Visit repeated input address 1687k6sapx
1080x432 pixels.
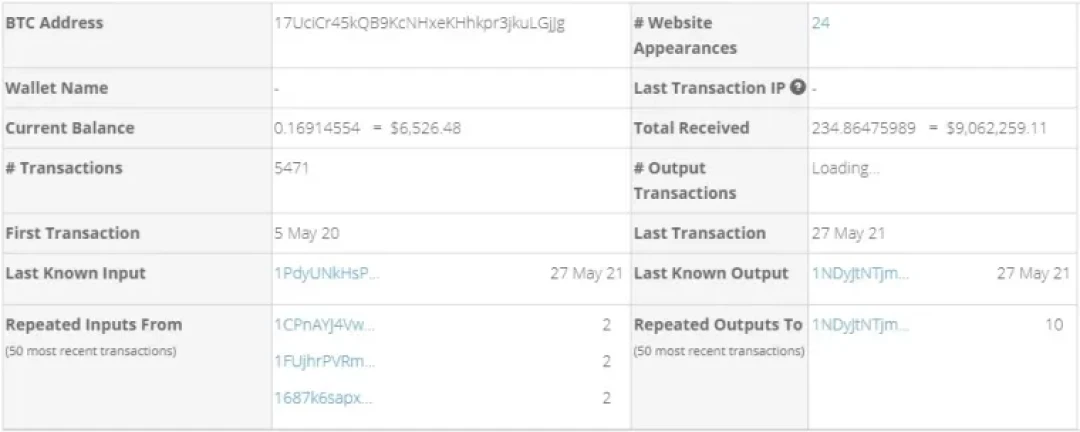click(323, 398)
